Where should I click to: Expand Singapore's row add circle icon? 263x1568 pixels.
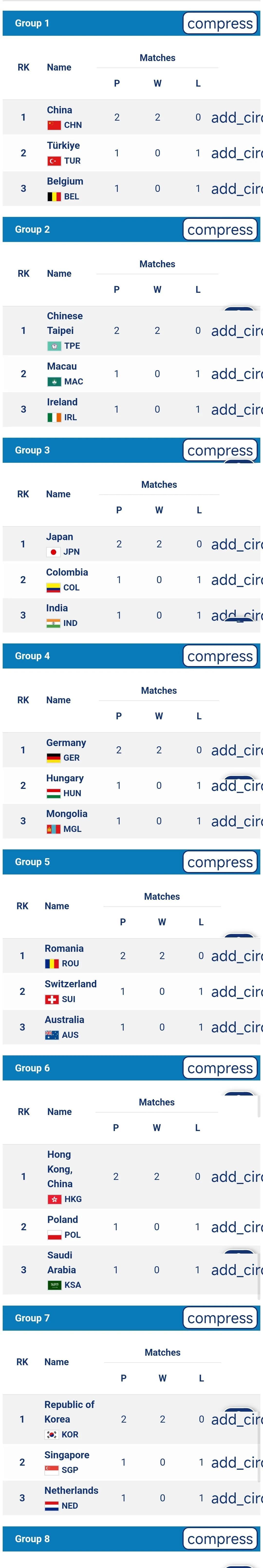[x=236, y=1462]
